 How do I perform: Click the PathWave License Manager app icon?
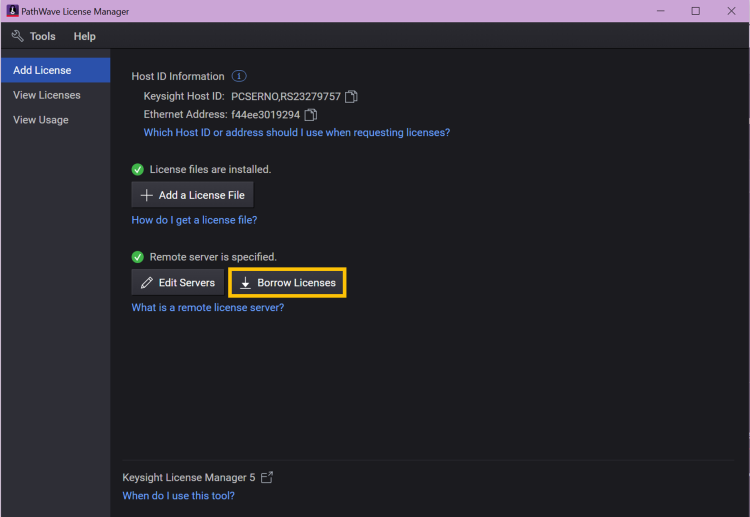[x=12, y=11]
